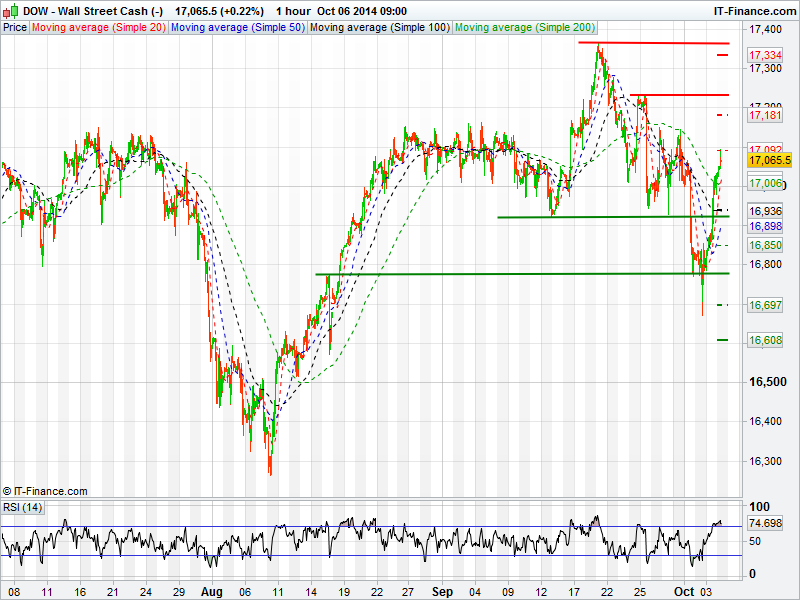Viewport: 800px width, 600px height.
Task: Click the red 17,334 resistance label
Action: [765, 55]
